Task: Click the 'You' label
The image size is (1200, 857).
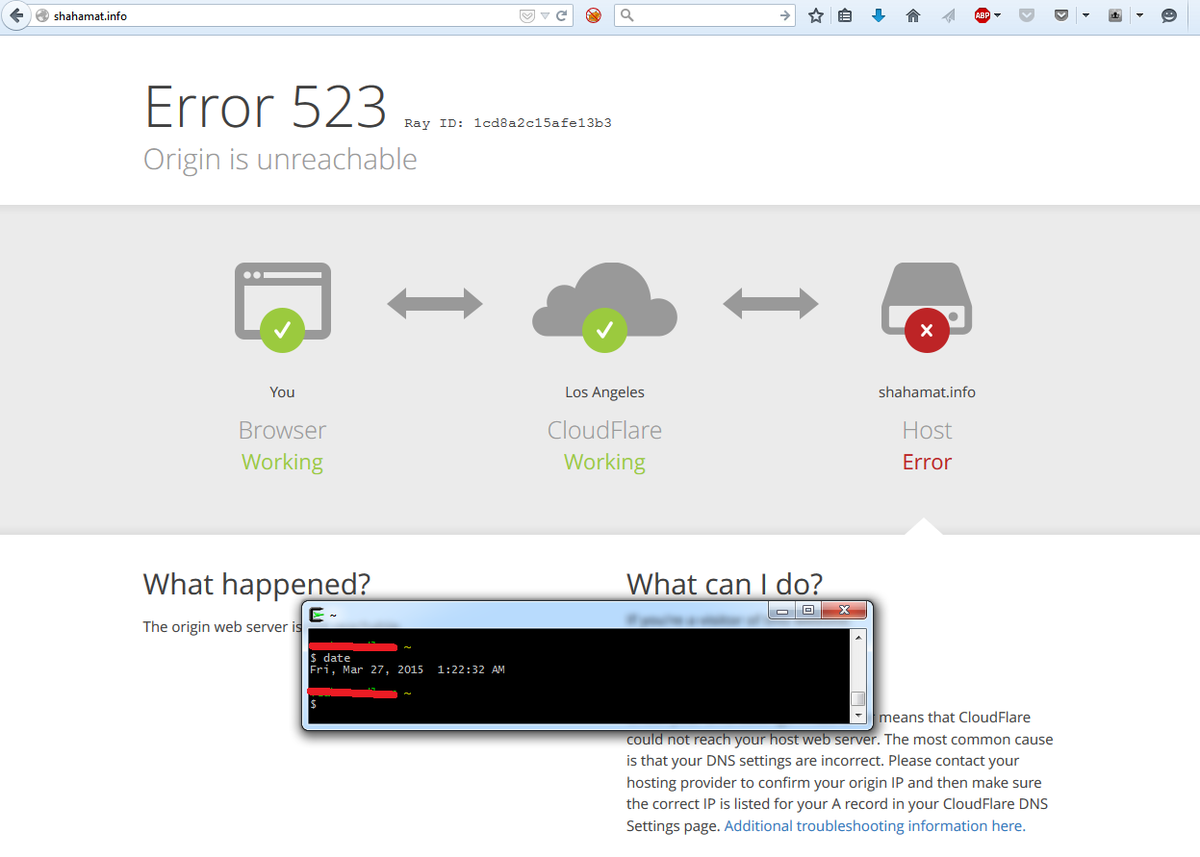Action: (282, 392)
